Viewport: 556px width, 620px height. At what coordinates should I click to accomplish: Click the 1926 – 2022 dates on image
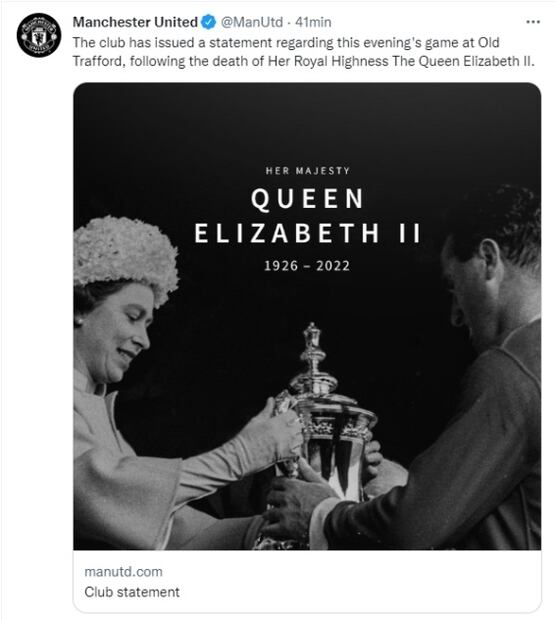point(307,266)
